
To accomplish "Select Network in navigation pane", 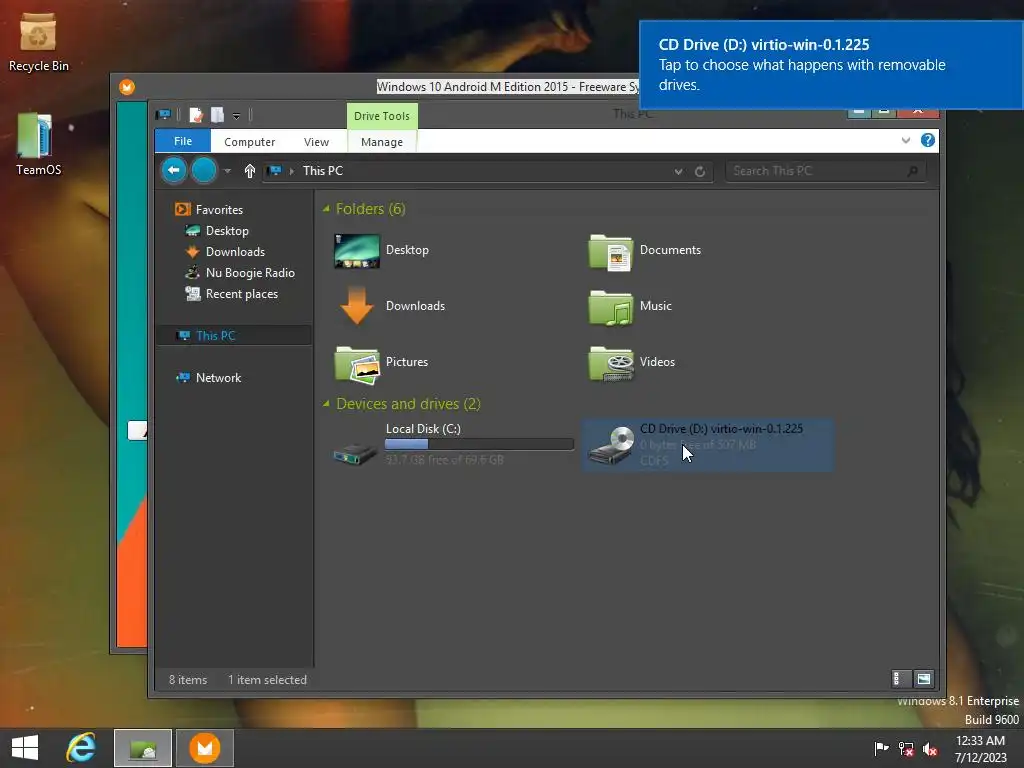I will (218, 377).
